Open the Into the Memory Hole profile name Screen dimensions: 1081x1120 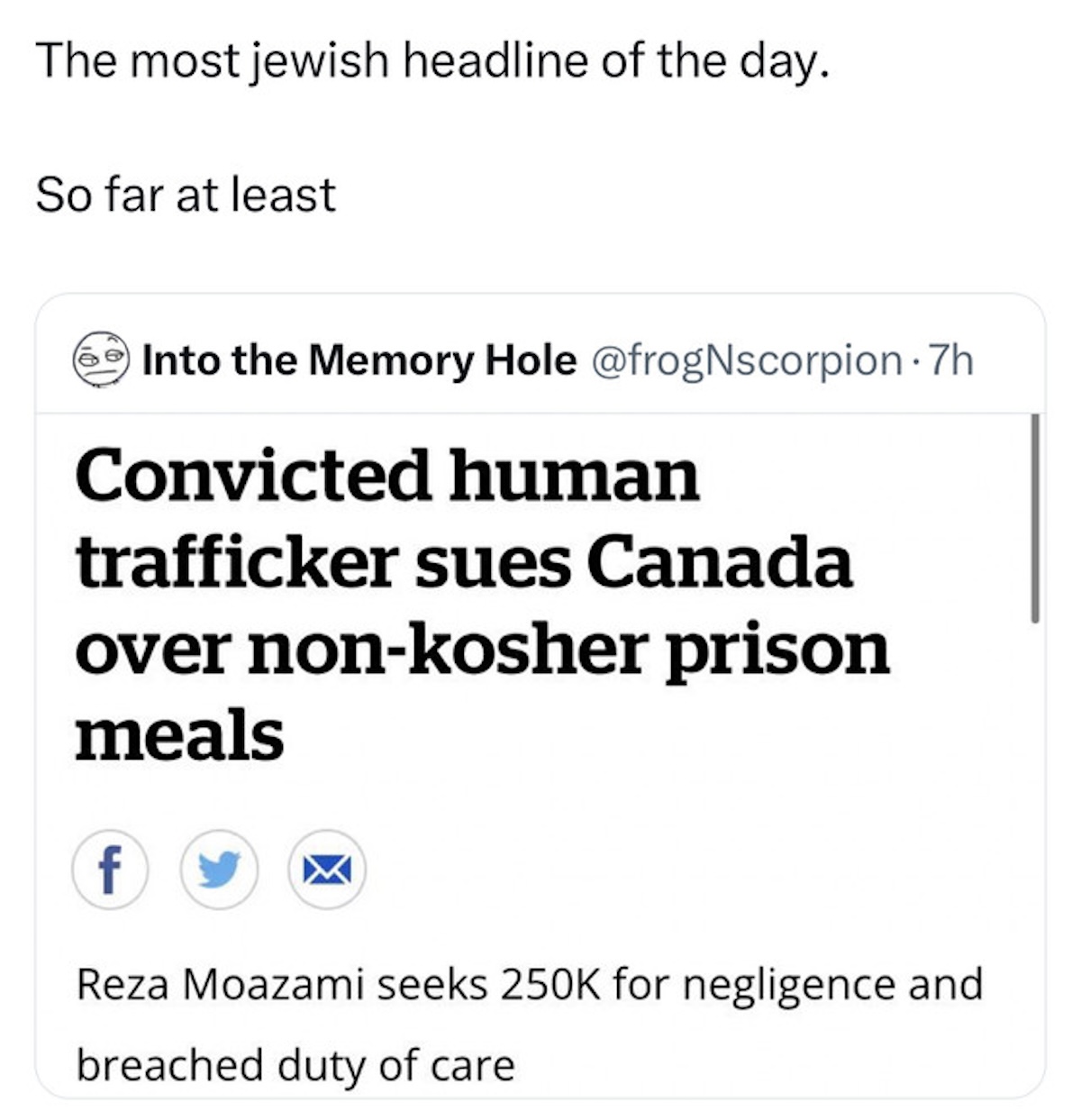[x=359, y=360]
